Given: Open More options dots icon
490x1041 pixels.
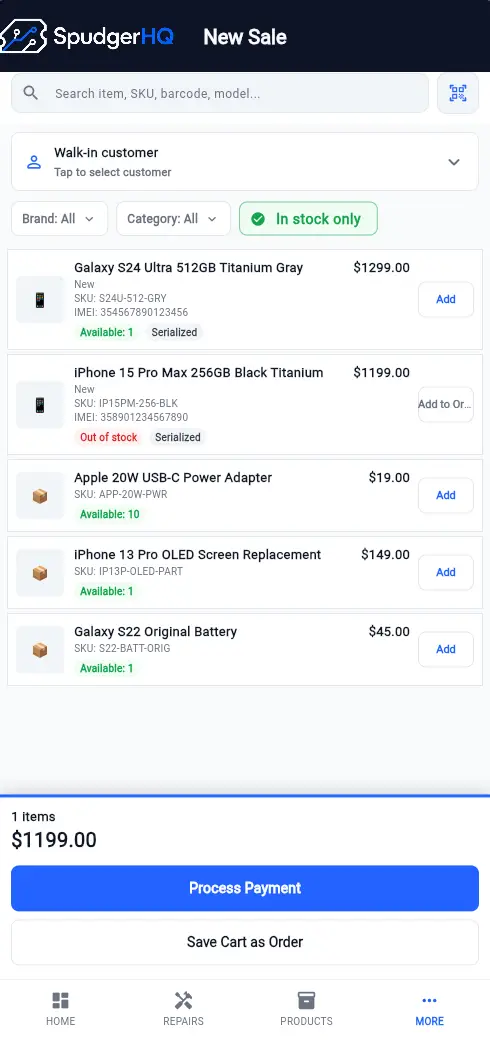Looking at the screenshot, I should coord(430,1001).
